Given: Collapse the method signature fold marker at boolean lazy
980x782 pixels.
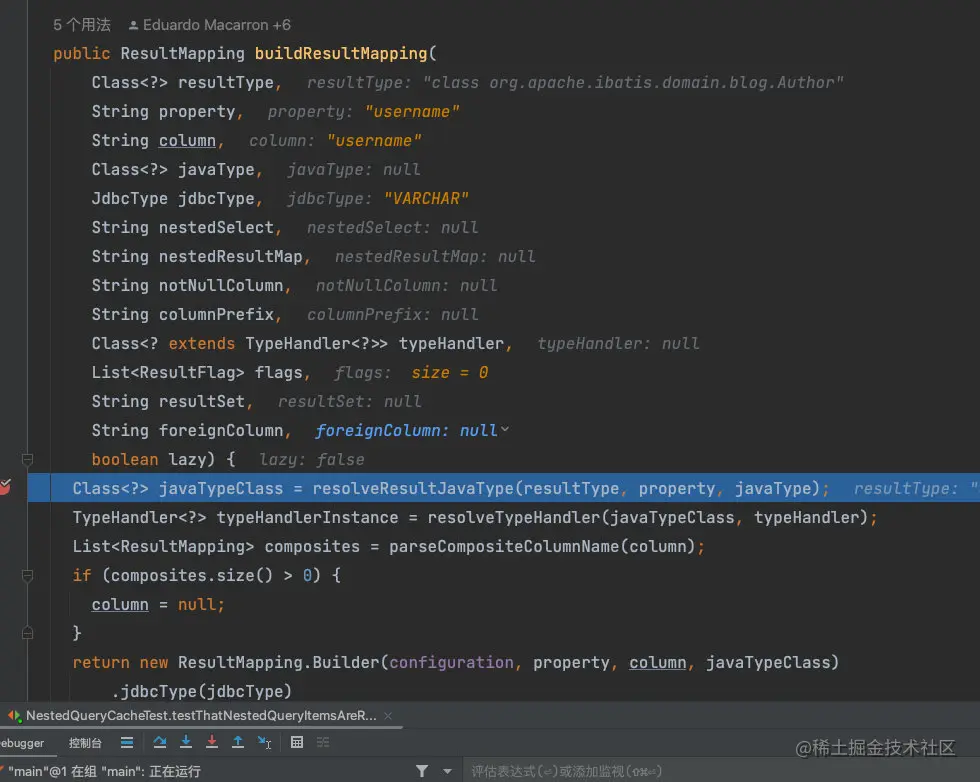Looking at the screenshot, I should pos(27,459).
